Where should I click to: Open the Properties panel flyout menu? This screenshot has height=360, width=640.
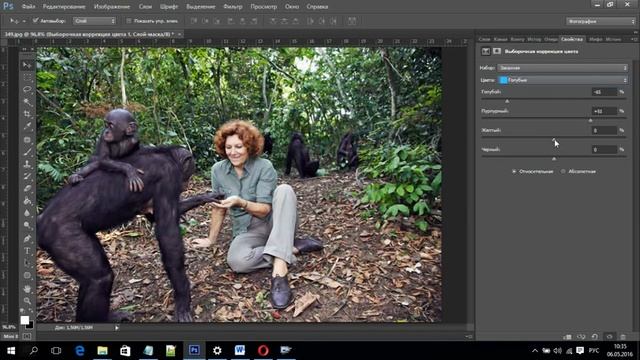[x=634, y=39]
